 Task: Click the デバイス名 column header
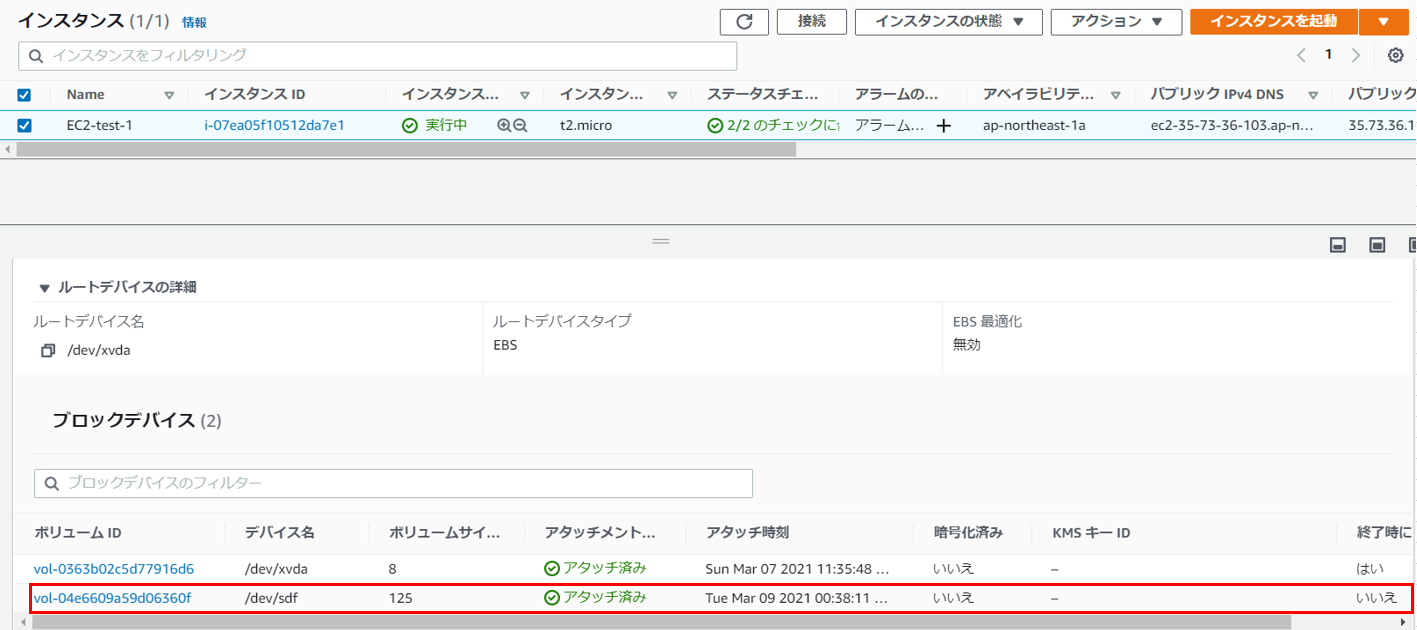[x=279, y=533]
